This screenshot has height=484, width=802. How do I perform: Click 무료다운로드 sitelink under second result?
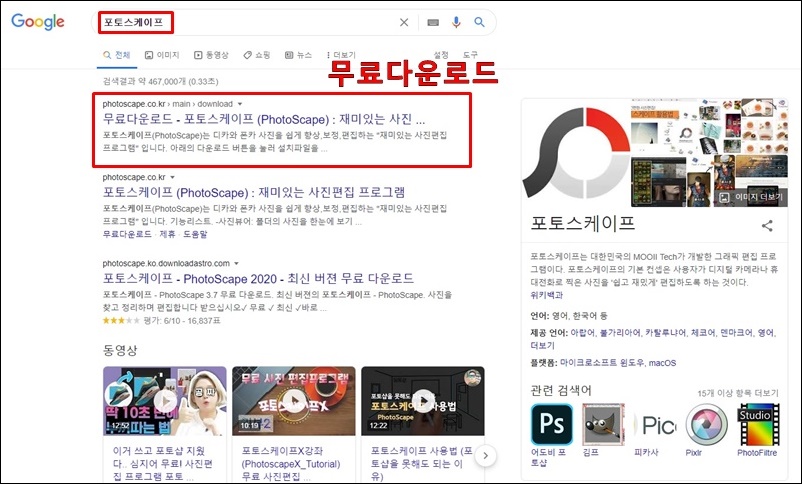click(127, 234)
